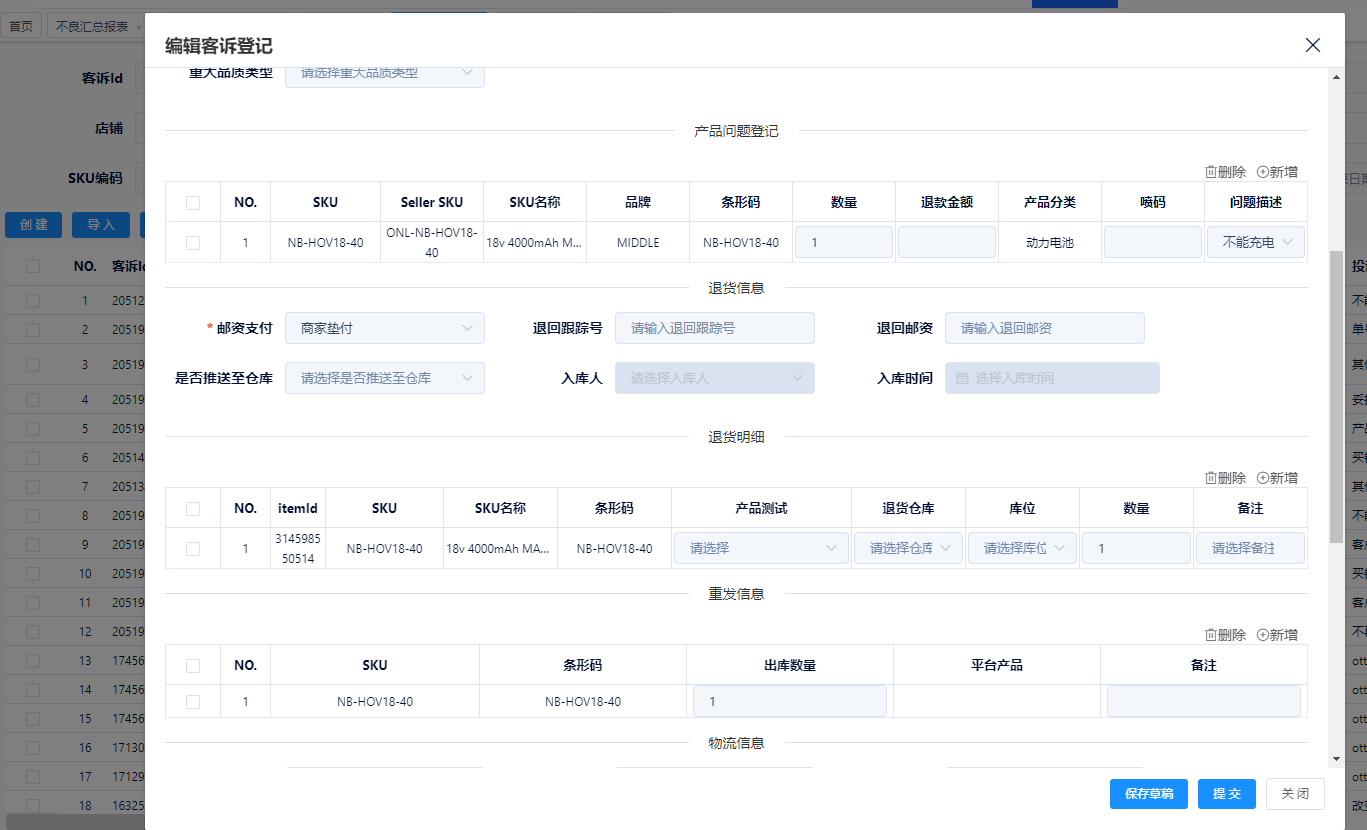Screen dimensions: 1367x830
Task: Click 新增 add icon in 重发信息 section
Action: (1263, 635)
